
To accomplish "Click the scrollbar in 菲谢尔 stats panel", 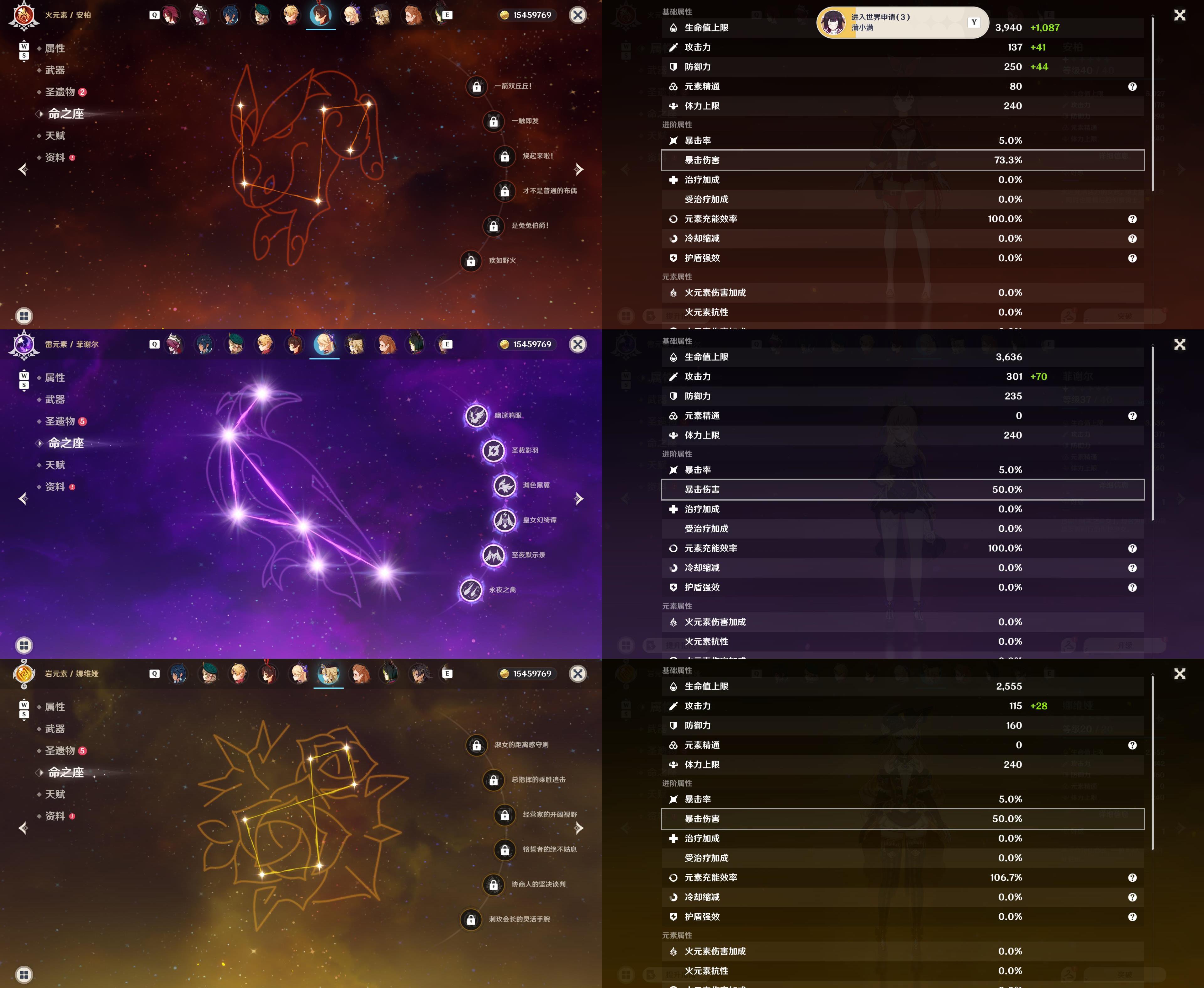I will point(1153,434).
